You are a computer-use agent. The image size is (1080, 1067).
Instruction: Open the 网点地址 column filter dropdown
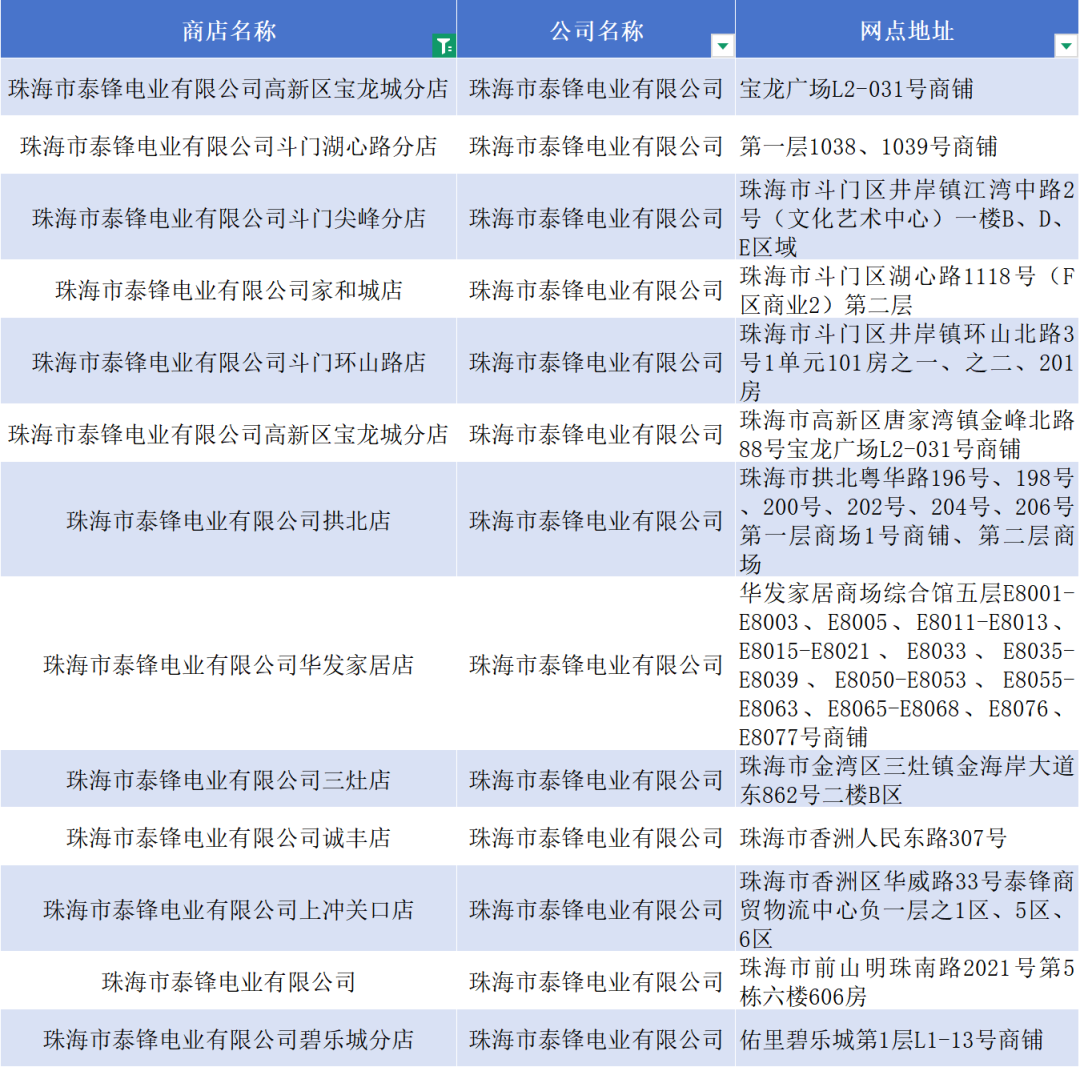pos(1066,46)
